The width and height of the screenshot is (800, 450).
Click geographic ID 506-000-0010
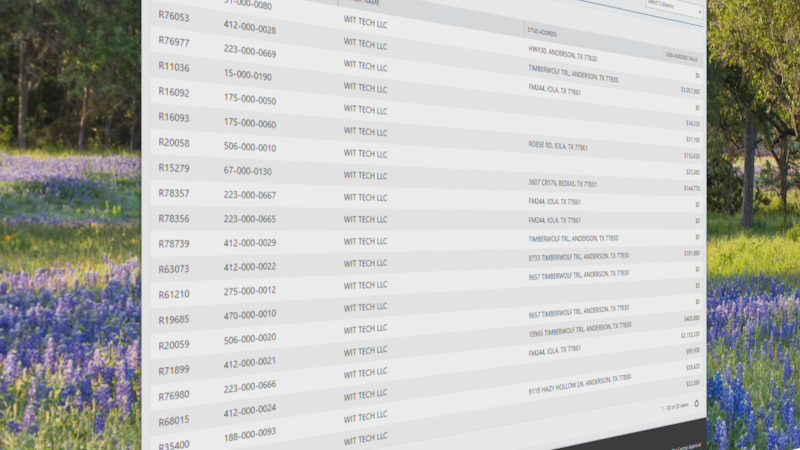click(249, 147)
